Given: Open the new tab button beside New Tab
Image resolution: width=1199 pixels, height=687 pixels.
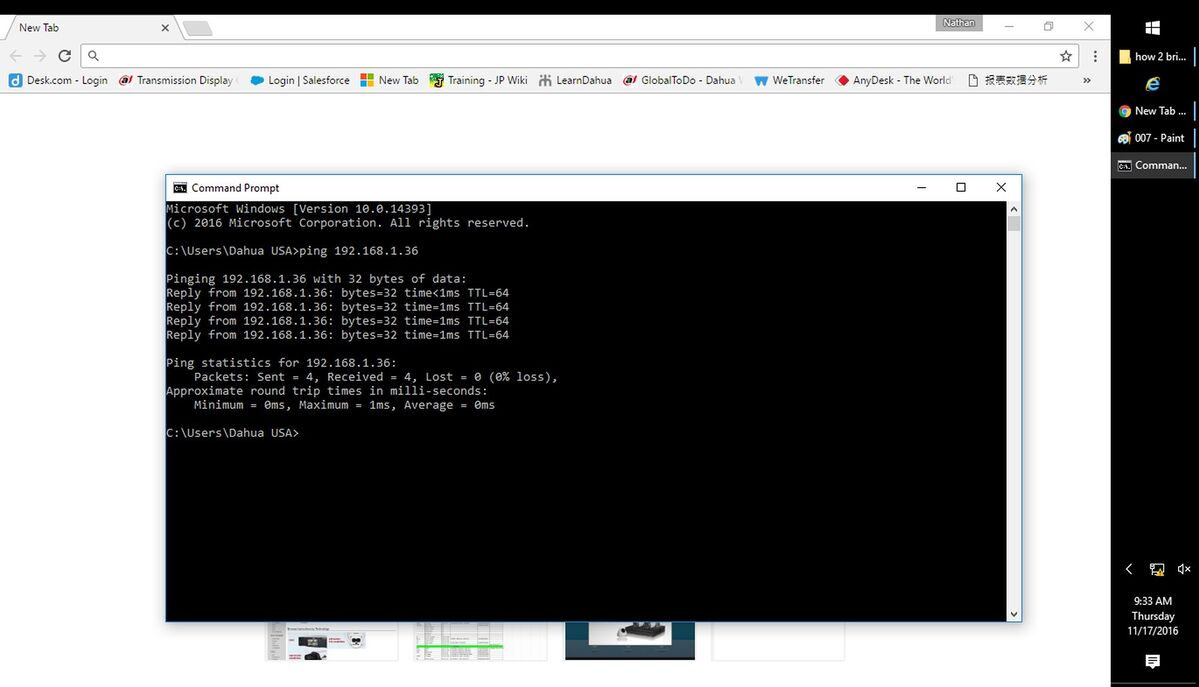Looking at the screenshot, I should pos(197,29).
